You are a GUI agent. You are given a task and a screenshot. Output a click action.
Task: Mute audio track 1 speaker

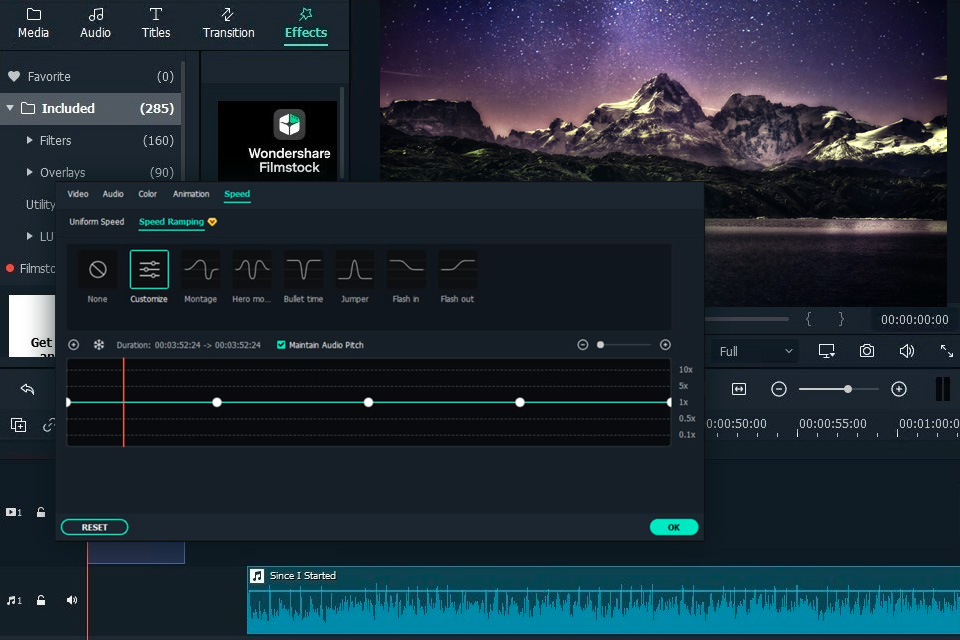click(72, 600)
